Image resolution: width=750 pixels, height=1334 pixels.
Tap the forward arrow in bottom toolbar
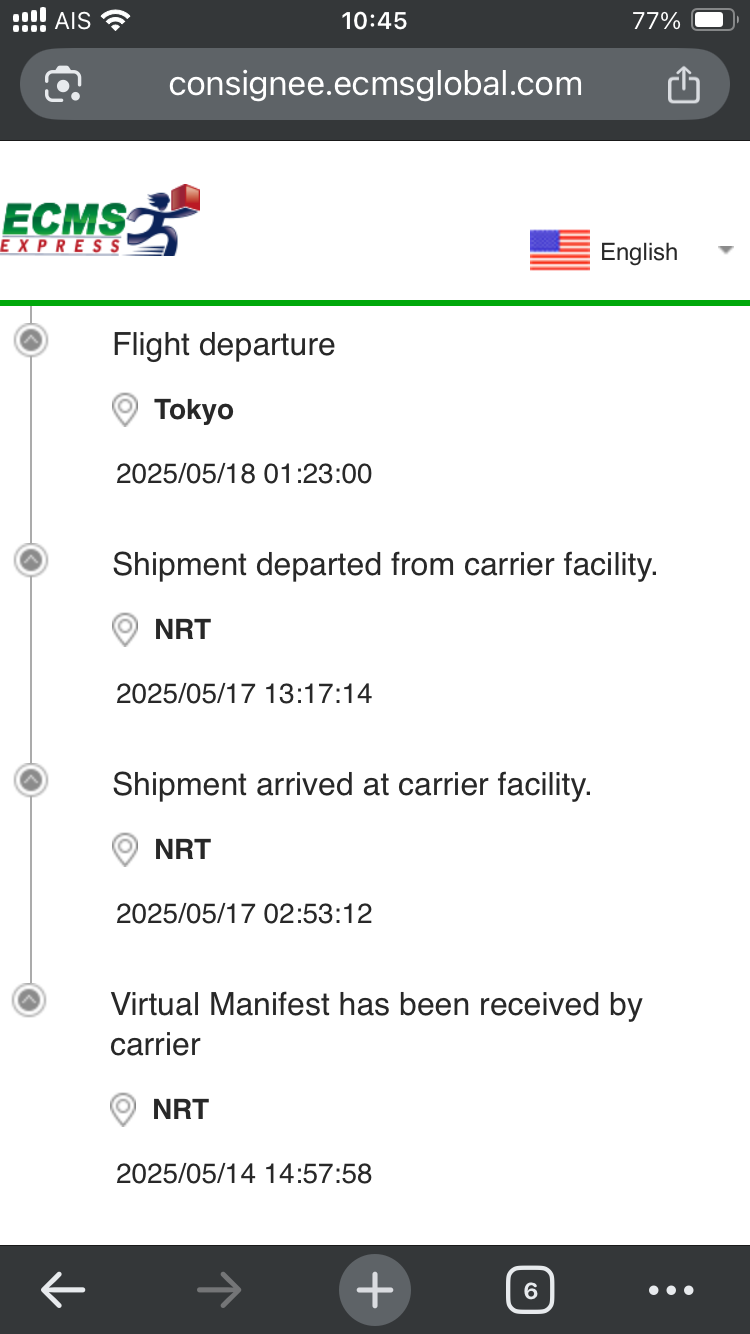(219, 1291)
